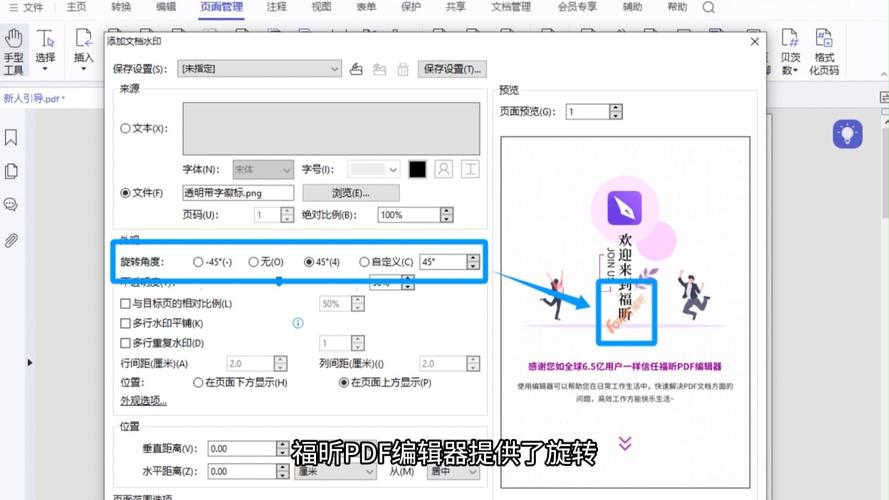Adjust vertical distance stepper
Image resolution: width=889 pixels, height=500 pixels.
tap(282, 448)
